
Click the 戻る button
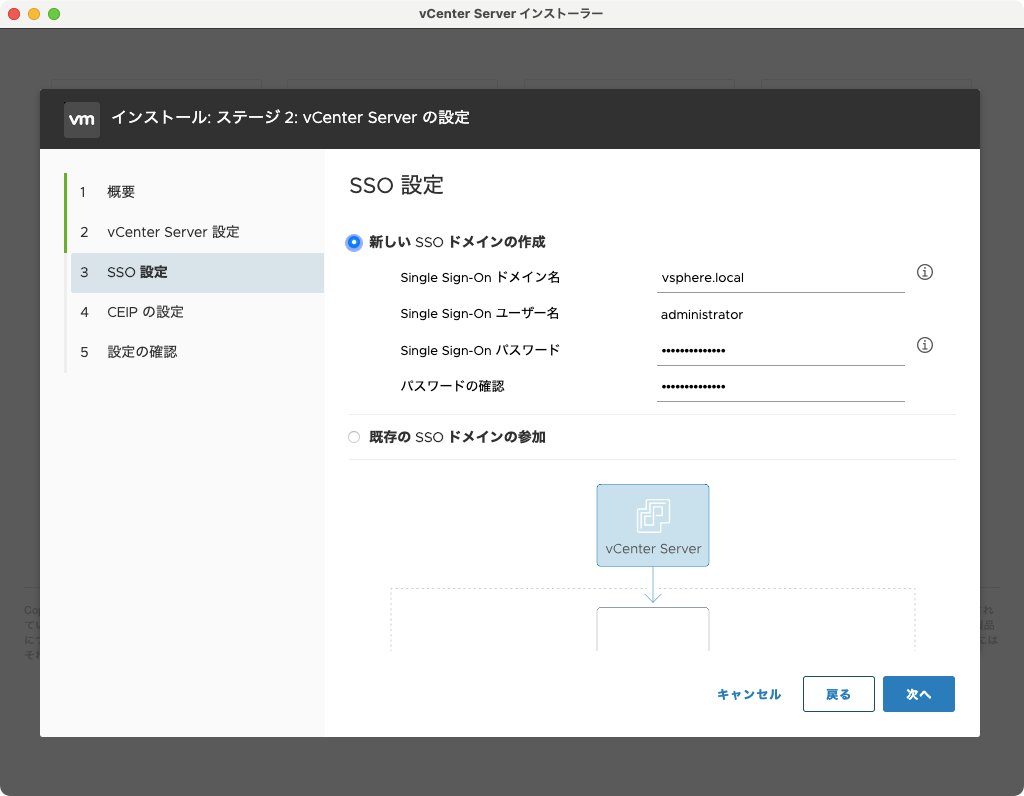pyautogui.click(x=839, y=694)
